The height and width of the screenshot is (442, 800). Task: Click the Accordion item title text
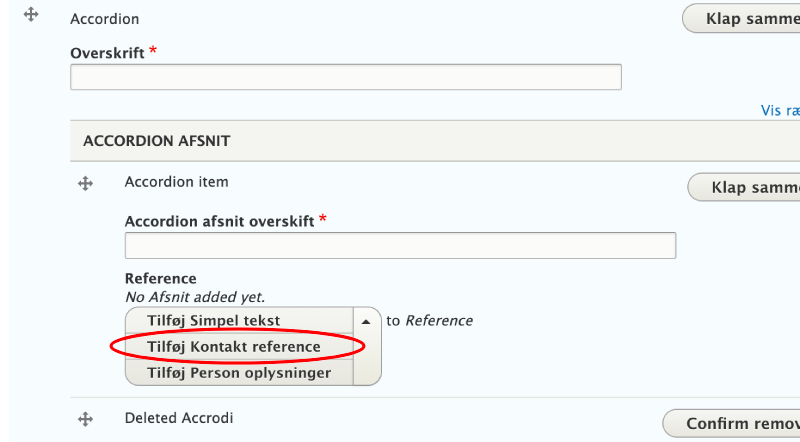176,182
